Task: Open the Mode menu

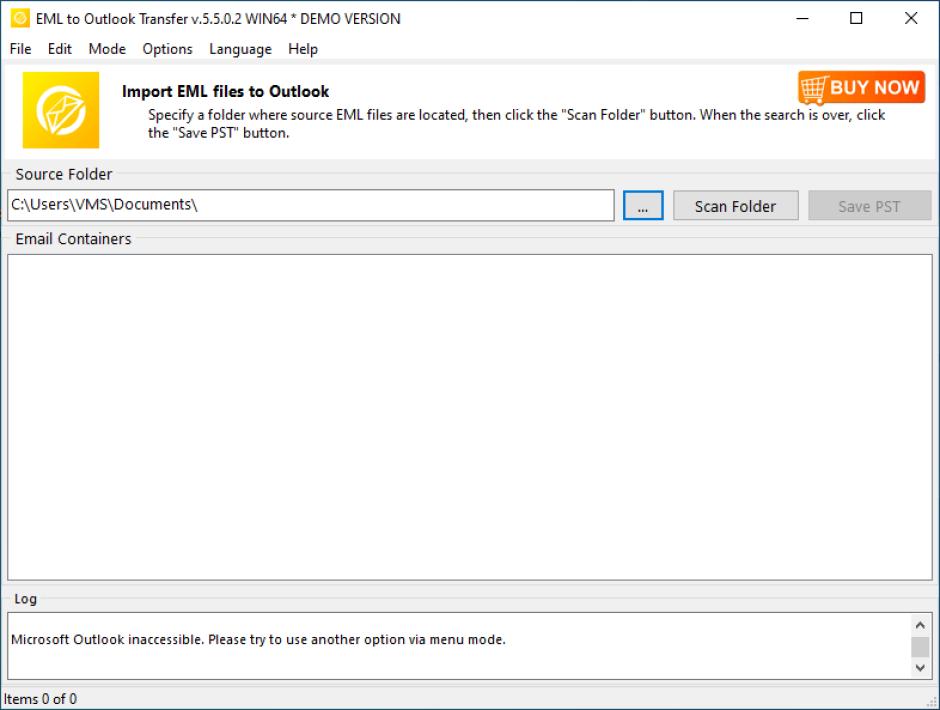Action: (x=107, y=49)
